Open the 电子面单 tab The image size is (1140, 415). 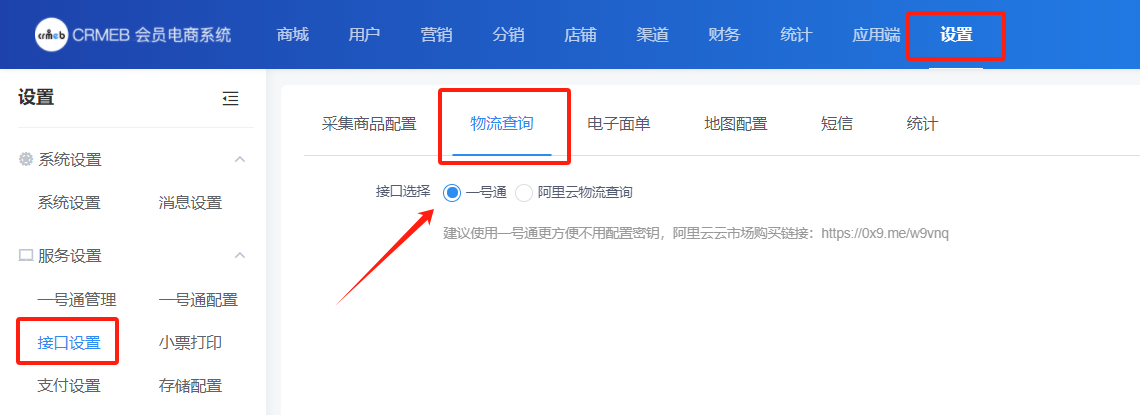coord(619,125)
